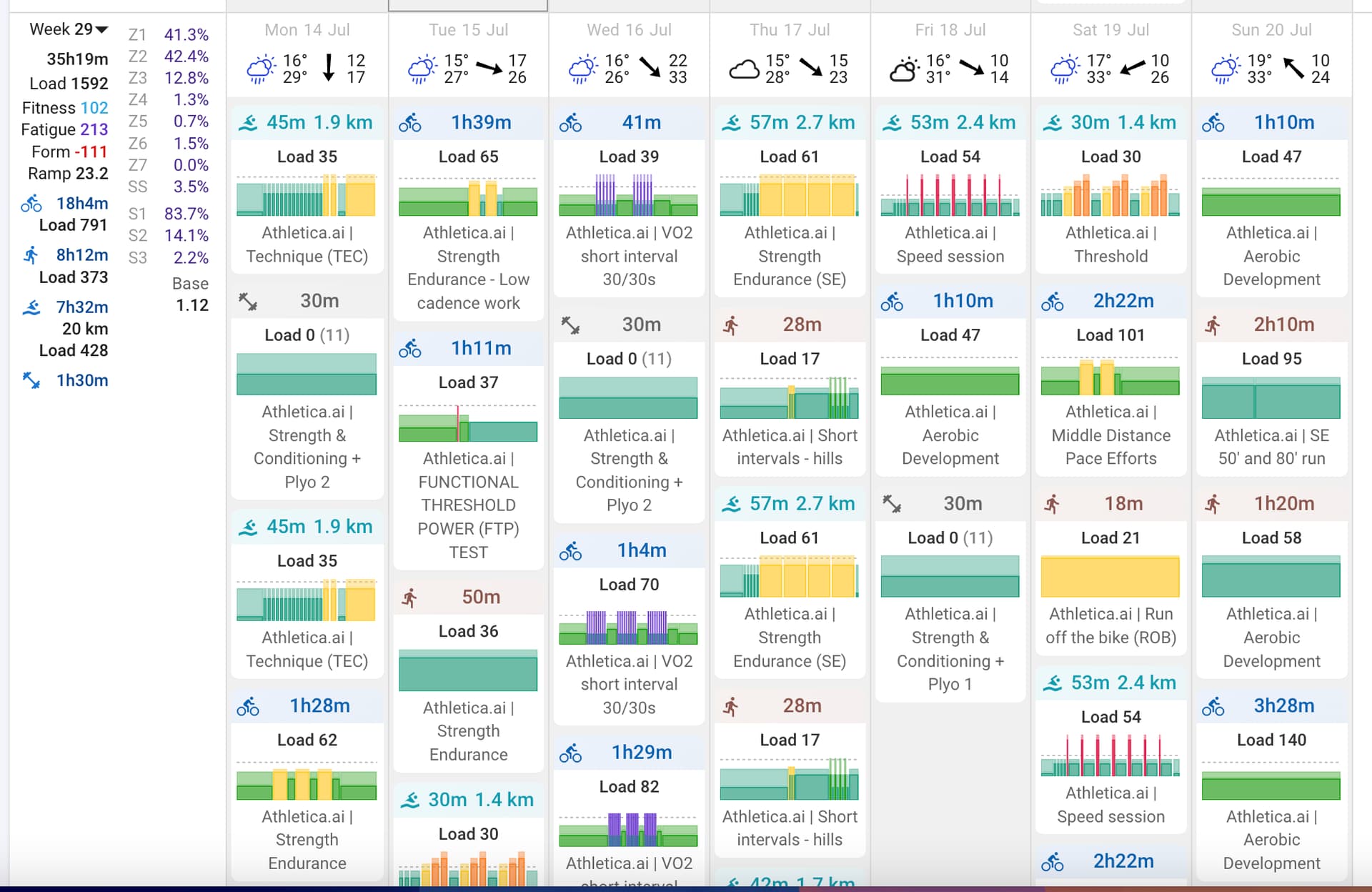Click run icon on Saturday 18m workout

[x=1052, y=504]
